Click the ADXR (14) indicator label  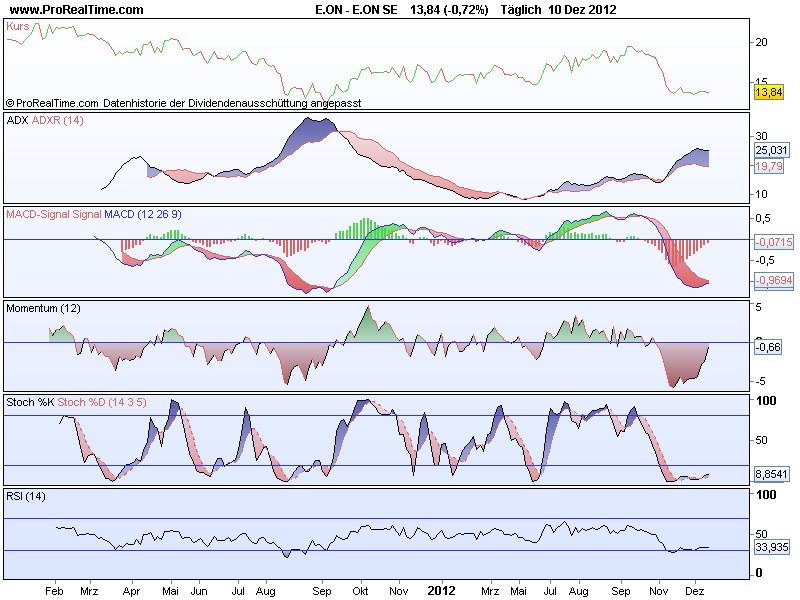[57, 120]
